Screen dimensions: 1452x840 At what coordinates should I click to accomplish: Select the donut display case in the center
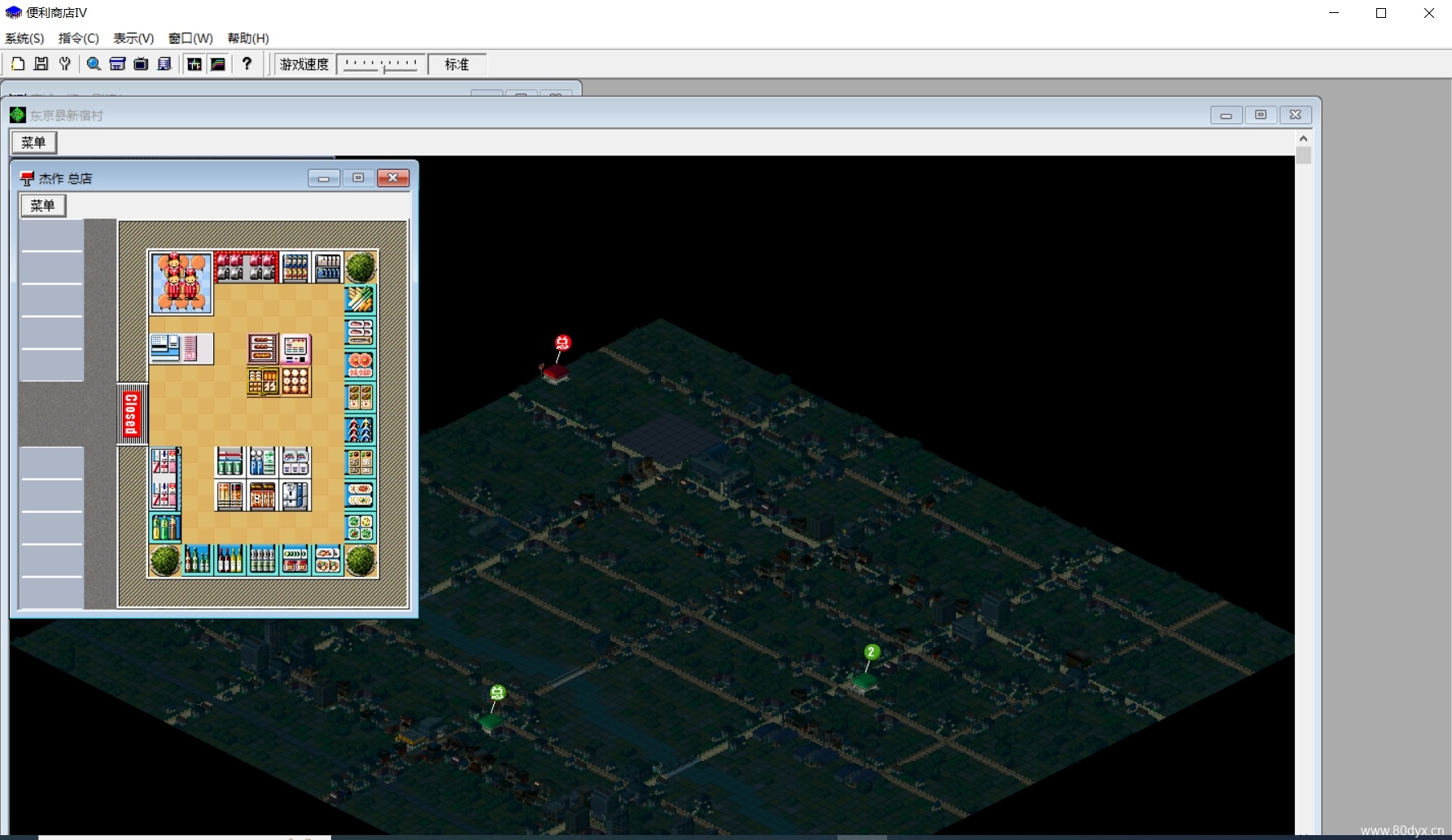(295, 381)
